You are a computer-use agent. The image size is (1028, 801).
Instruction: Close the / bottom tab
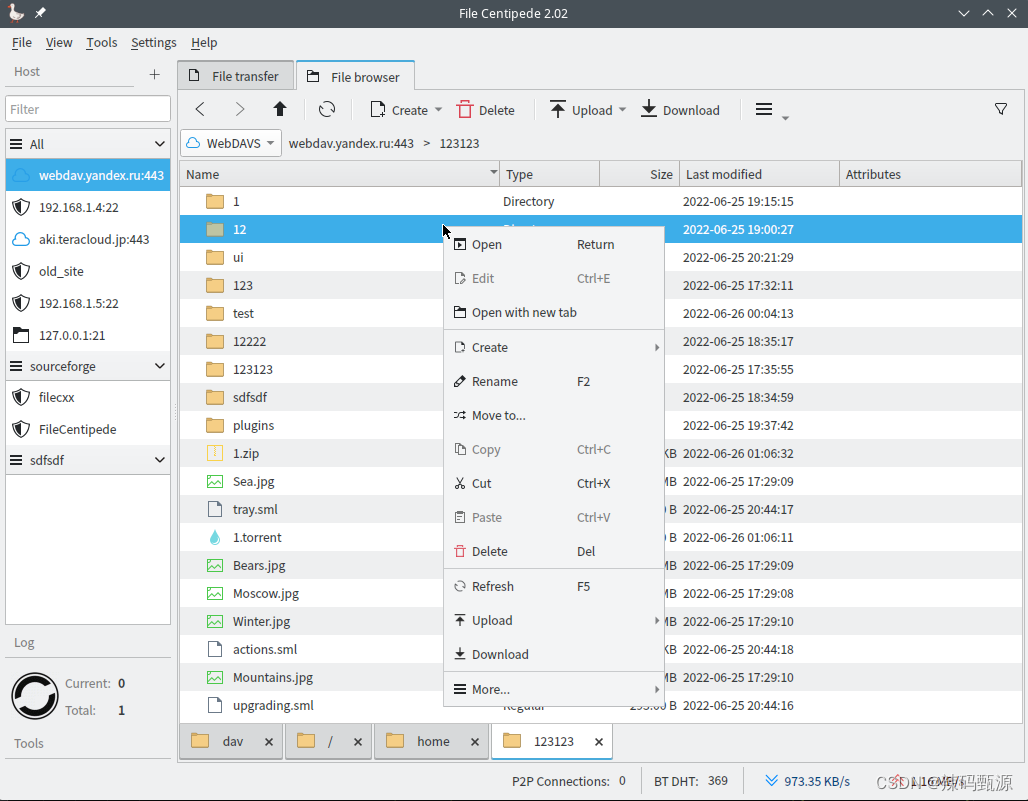tap(358, 741)
